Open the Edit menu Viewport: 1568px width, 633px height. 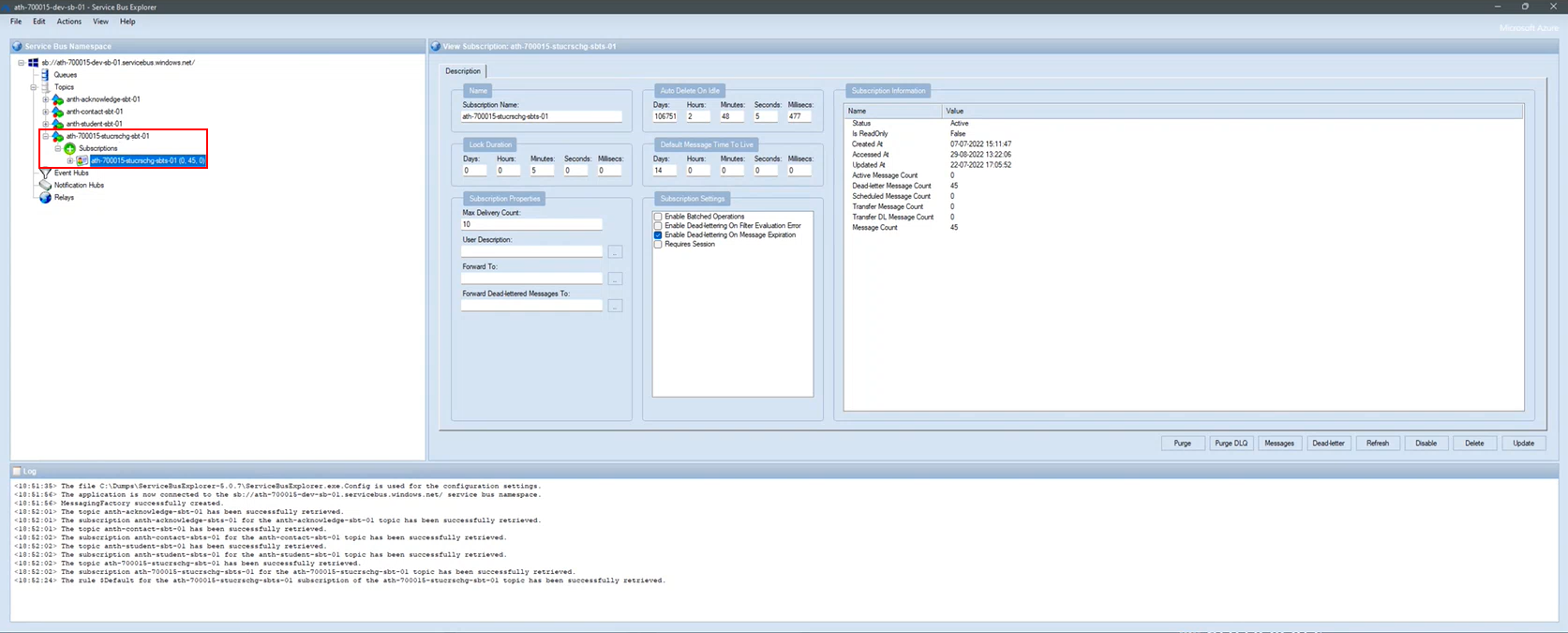point(38,22)
